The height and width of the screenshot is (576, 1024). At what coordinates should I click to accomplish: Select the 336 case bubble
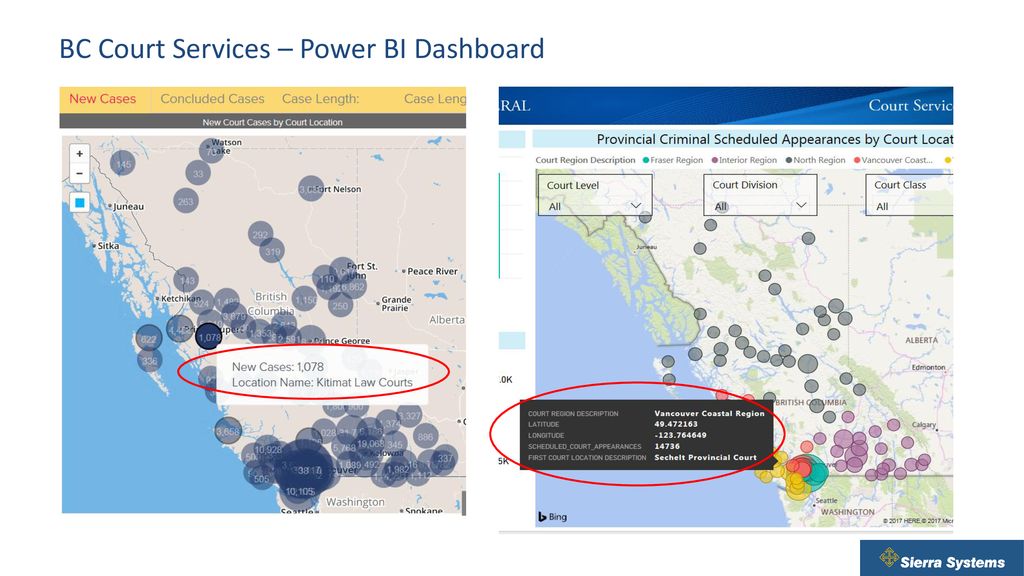(150, 360)
